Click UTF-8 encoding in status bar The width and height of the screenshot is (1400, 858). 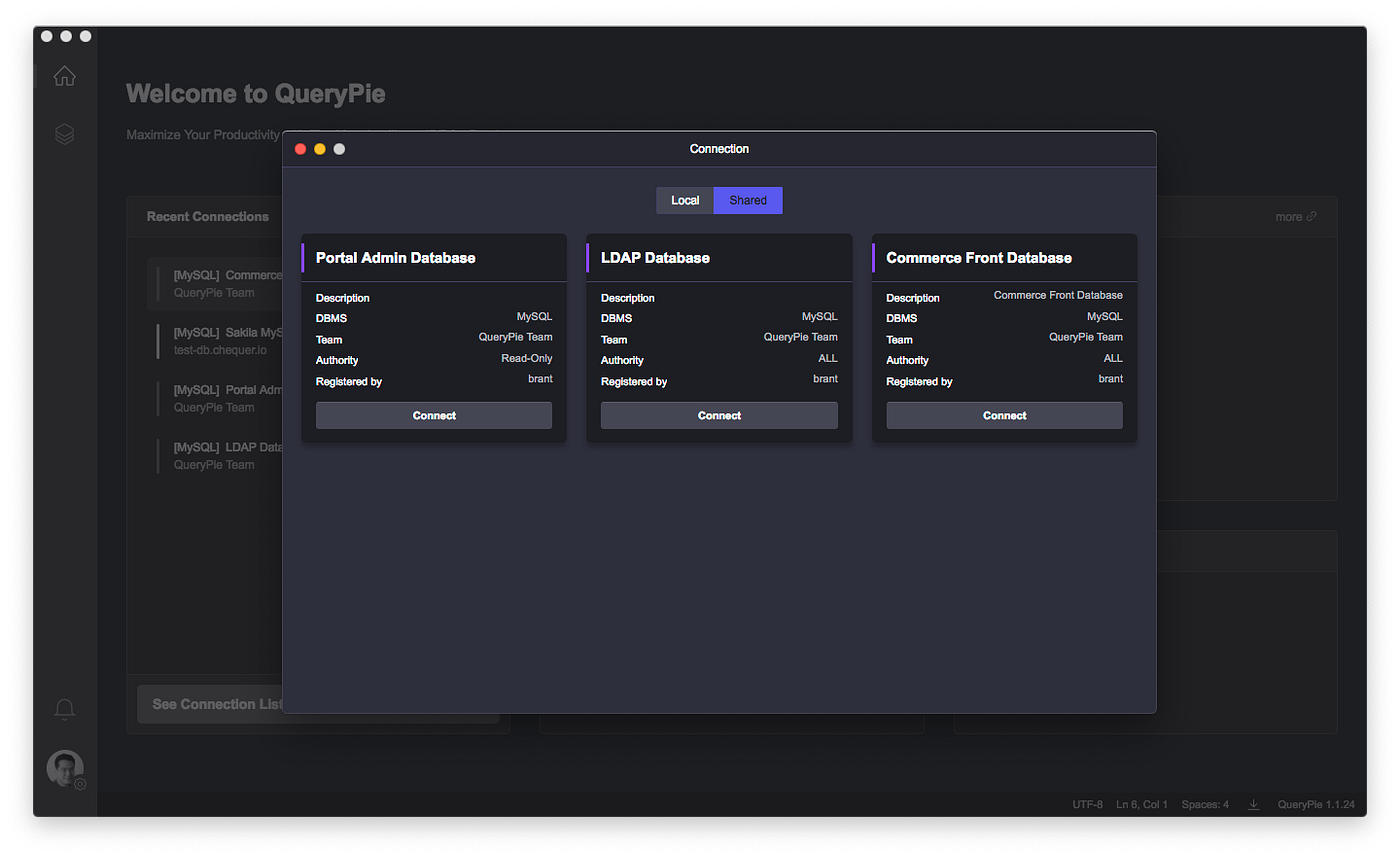tap(1088, 804)
